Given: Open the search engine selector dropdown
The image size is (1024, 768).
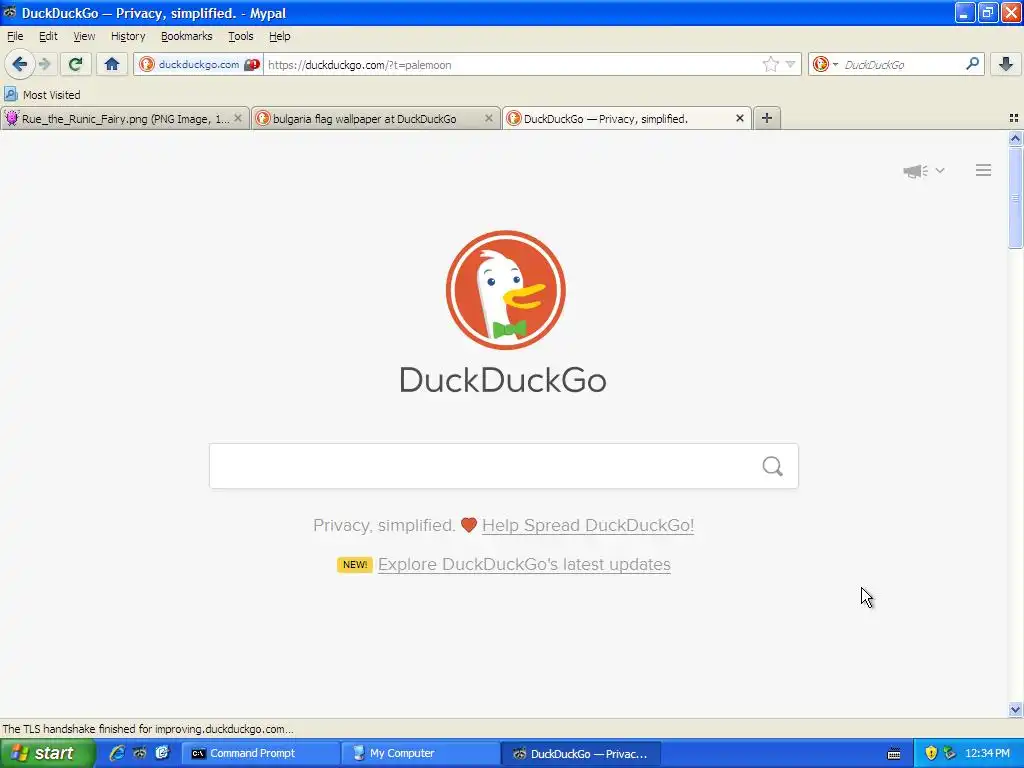Looking at the screenshot, I should (825, 64).
